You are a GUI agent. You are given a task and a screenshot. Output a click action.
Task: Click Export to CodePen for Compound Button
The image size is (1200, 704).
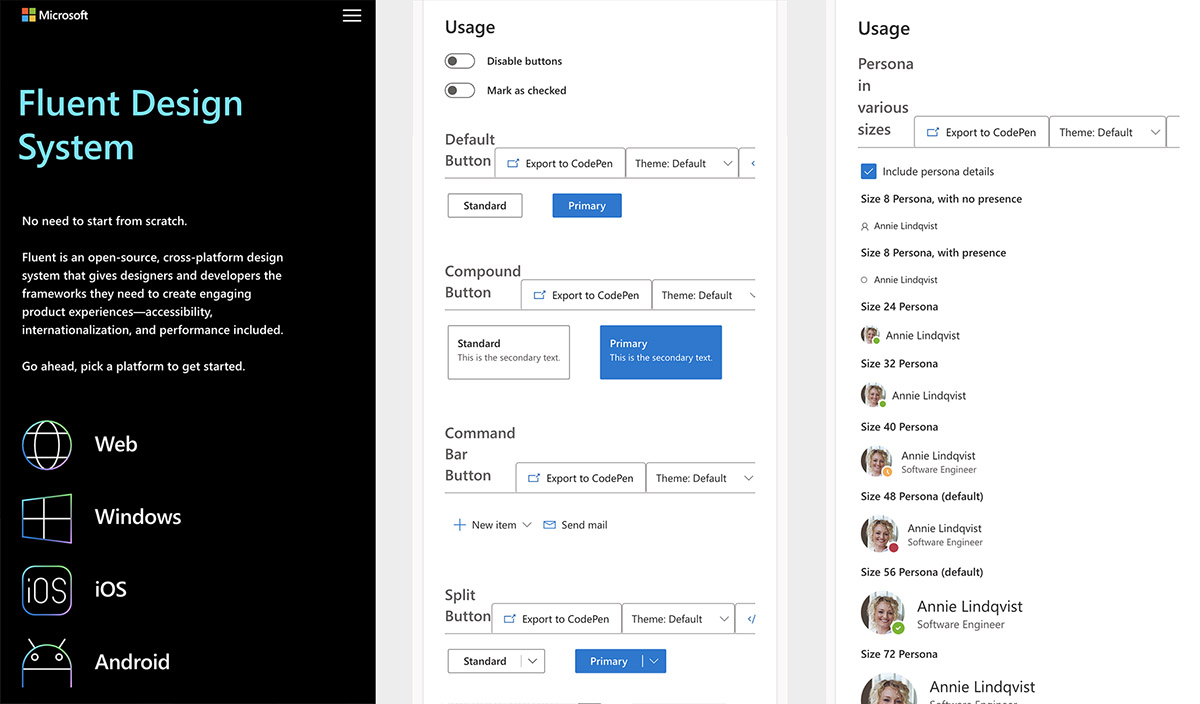point(586,295)
